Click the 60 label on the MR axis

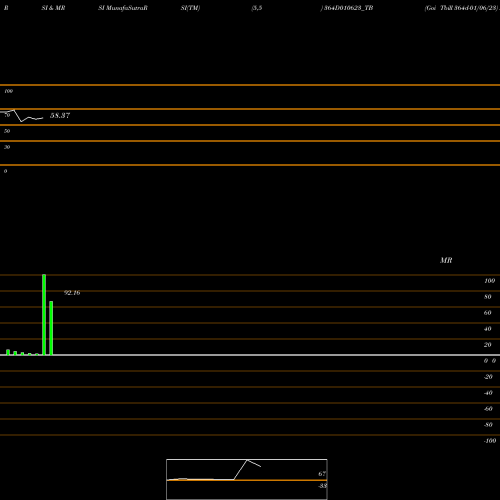pos(488,313)
